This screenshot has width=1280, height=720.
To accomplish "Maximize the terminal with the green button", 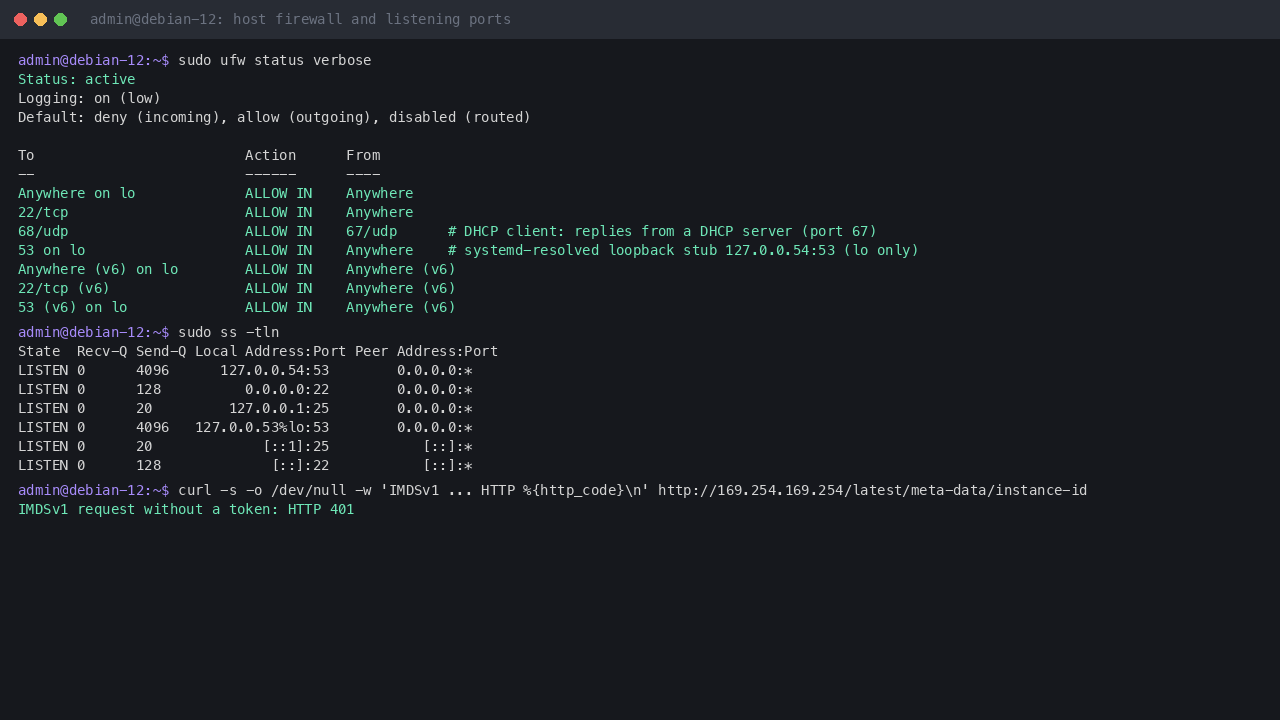I will tap(60, 19).
